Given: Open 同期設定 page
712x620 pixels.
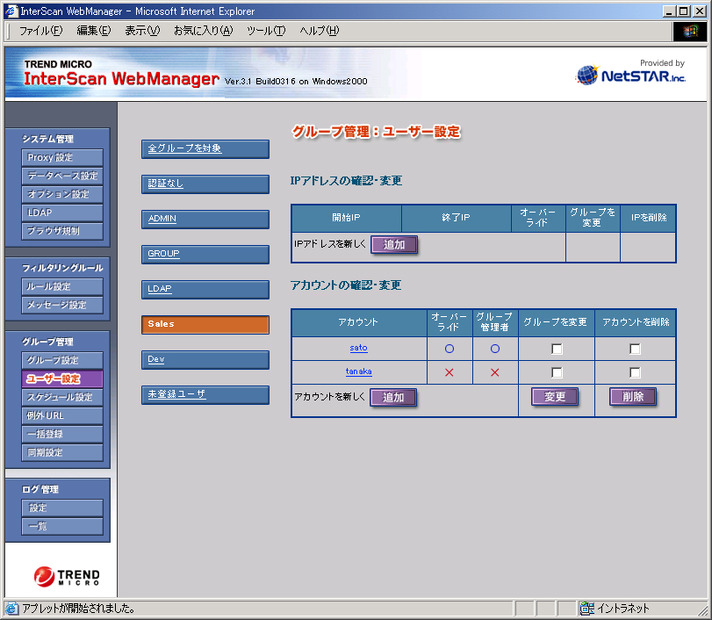Looking at the screenshot, I should (x=62, y=452).
